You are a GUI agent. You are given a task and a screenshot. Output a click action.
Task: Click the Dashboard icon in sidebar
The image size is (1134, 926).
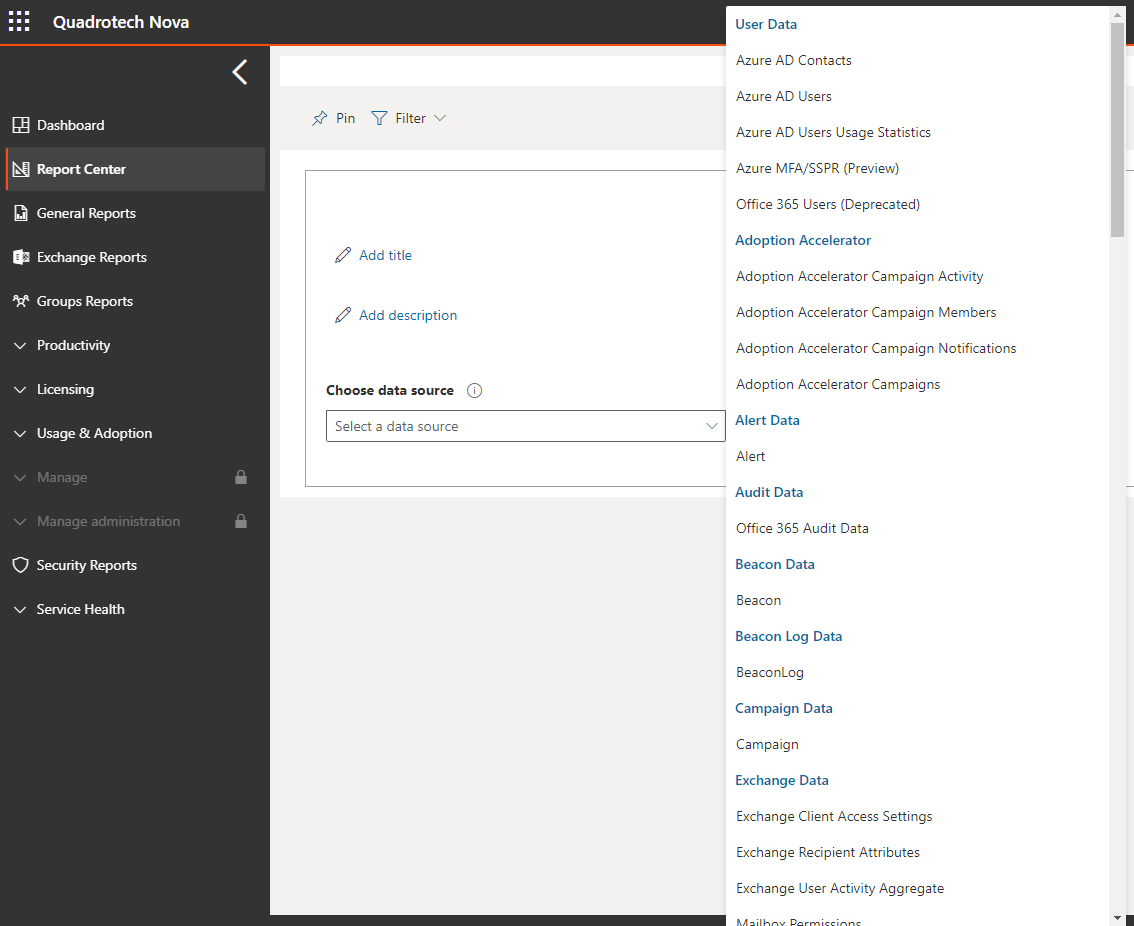(x=21, y=125)
